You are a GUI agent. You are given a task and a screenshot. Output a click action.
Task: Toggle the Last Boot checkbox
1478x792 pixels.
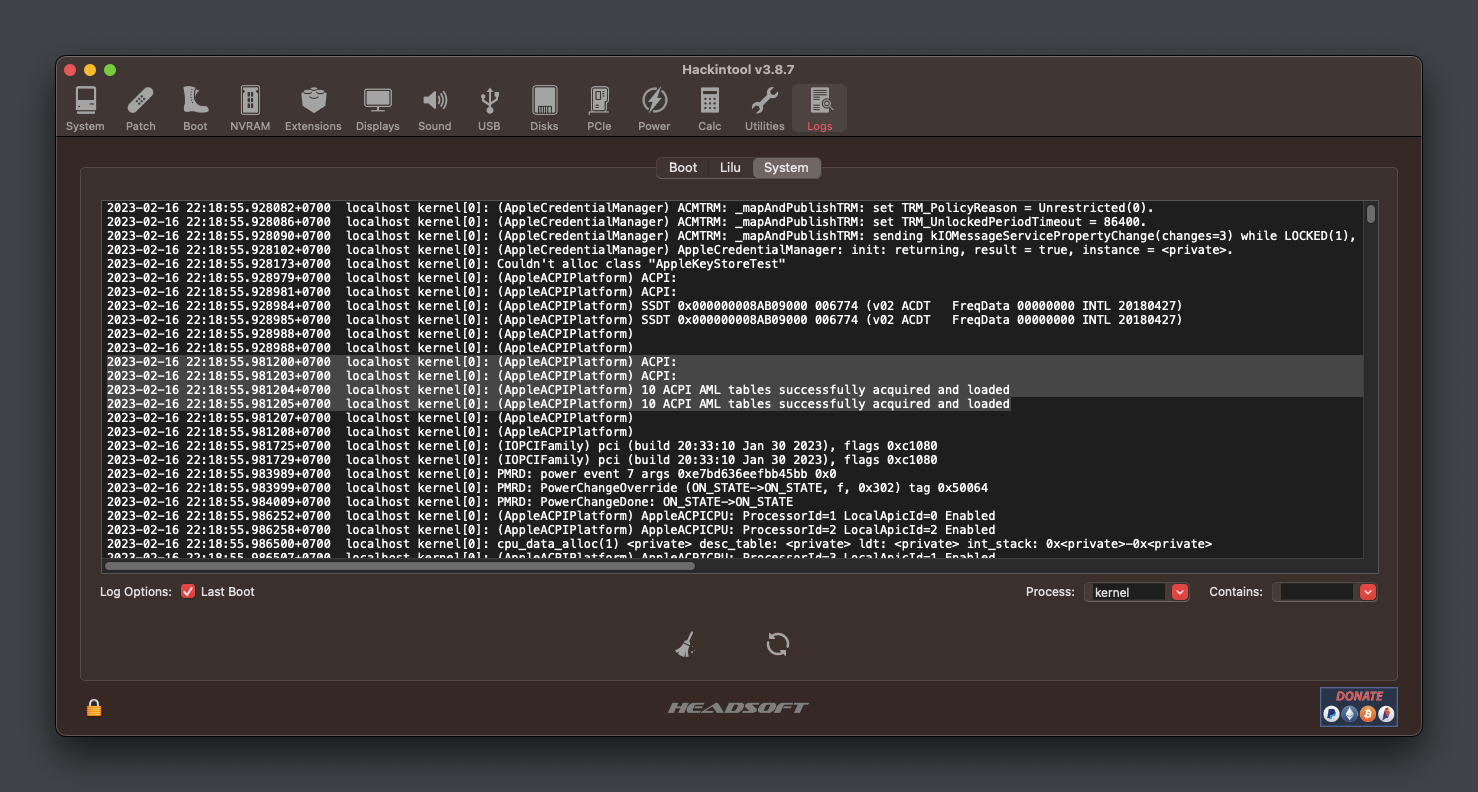tap(188, 592)
